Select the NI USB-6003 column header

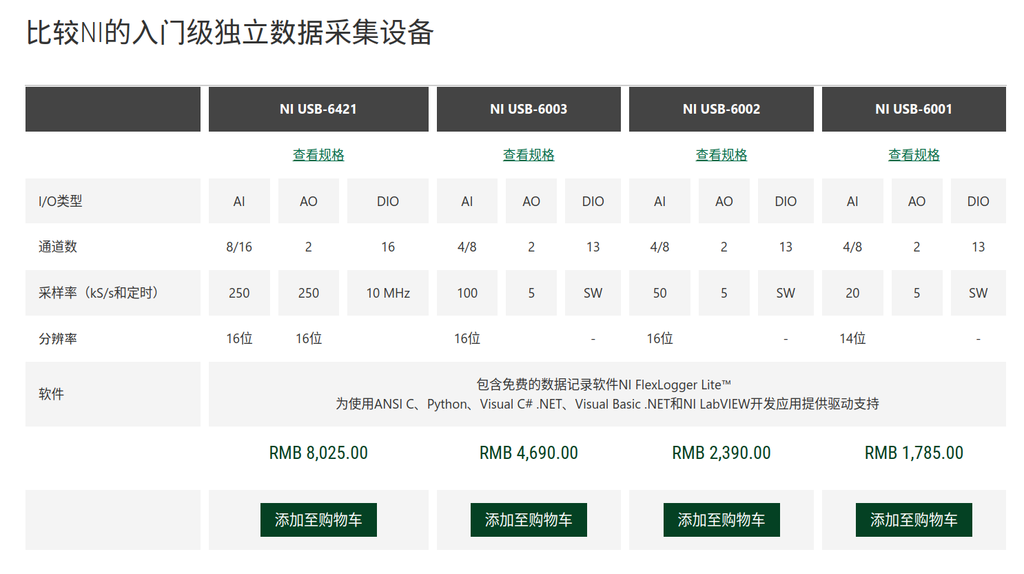click(528, 109)
